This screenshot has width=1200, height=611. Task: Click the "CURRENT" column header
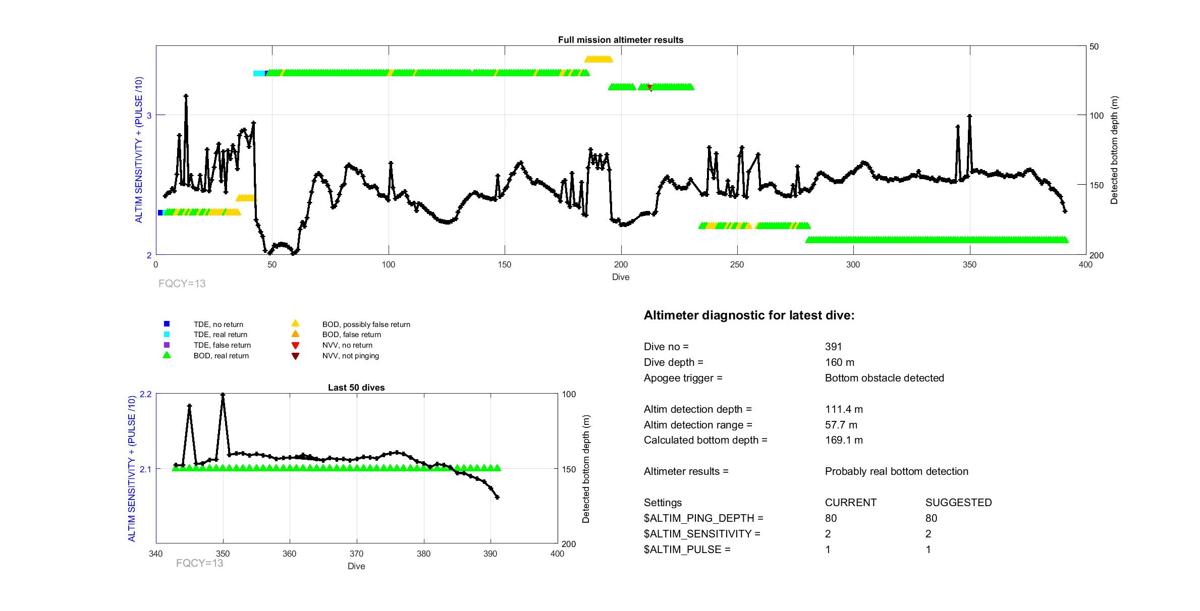tap(851, 503)
